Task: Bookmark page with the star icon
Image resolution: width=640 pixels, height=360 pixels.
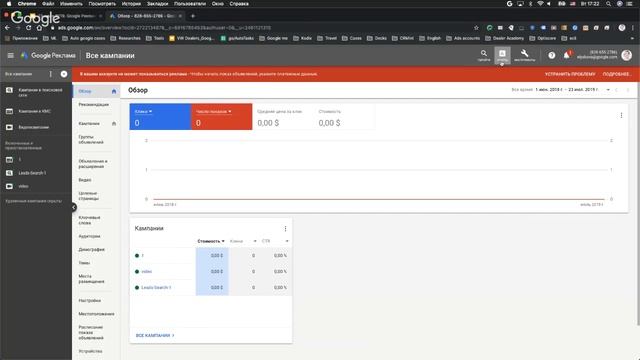Action: tap(476, 28)
